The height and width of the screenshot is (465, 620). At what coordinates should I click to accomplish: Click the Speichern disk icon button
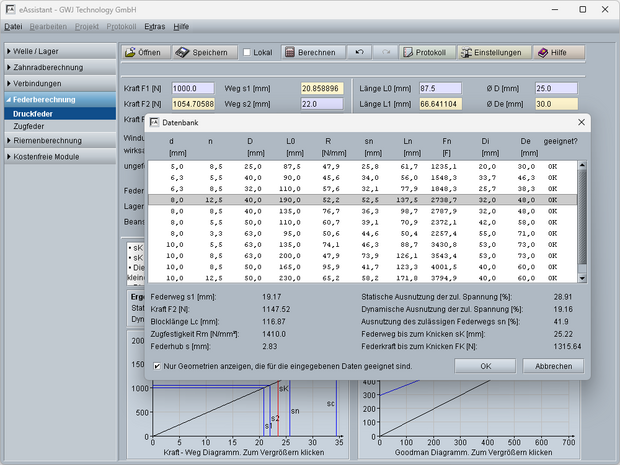203,52
